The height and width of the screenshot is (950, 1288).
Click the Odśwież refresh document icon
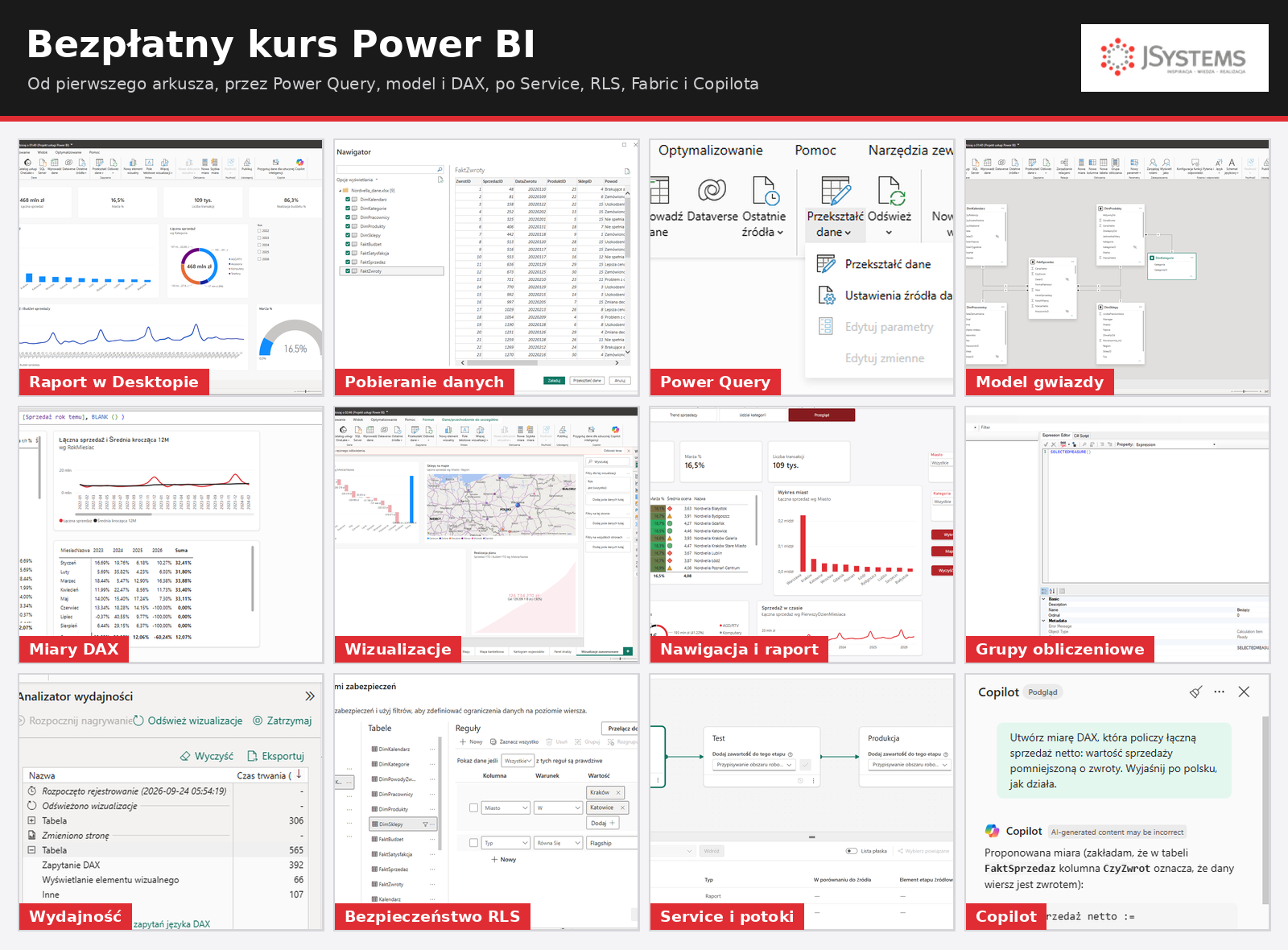click(x=891, y=191)
